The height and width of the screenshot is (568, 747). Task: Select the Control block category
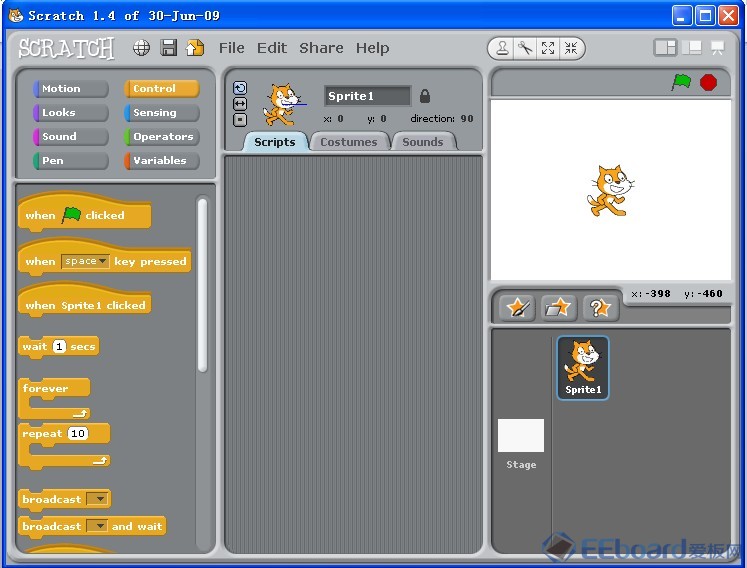pos(162,89)
